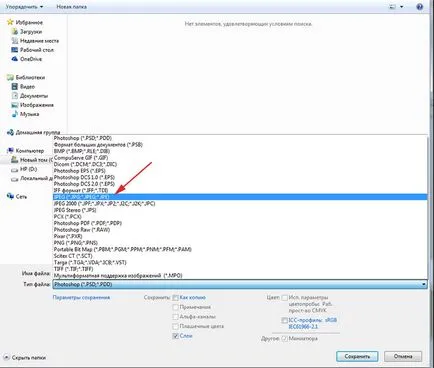Open the Упорядочить menu

[24, 7]
